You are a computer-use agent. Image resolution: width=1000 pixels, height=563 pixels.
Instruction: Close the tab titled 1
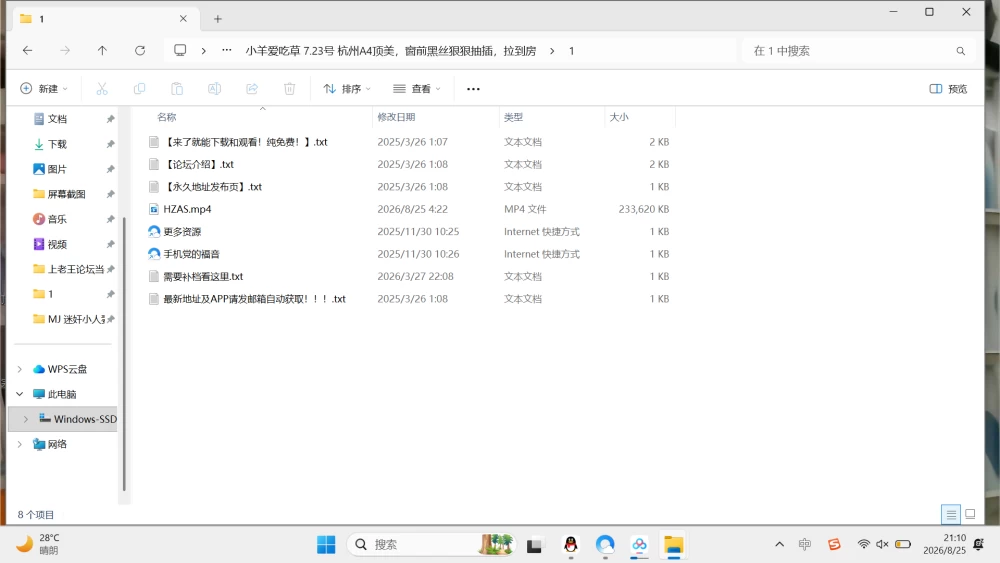click(183, 18)
